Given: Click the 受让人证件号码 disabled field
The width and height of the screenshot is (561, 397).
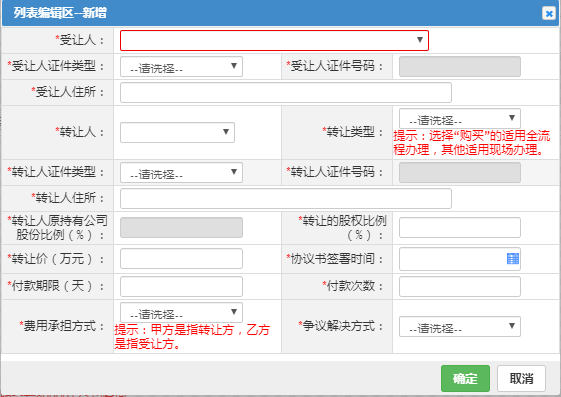Looking at the screenshot, I should pyautogui.click(x=460, y=67).
